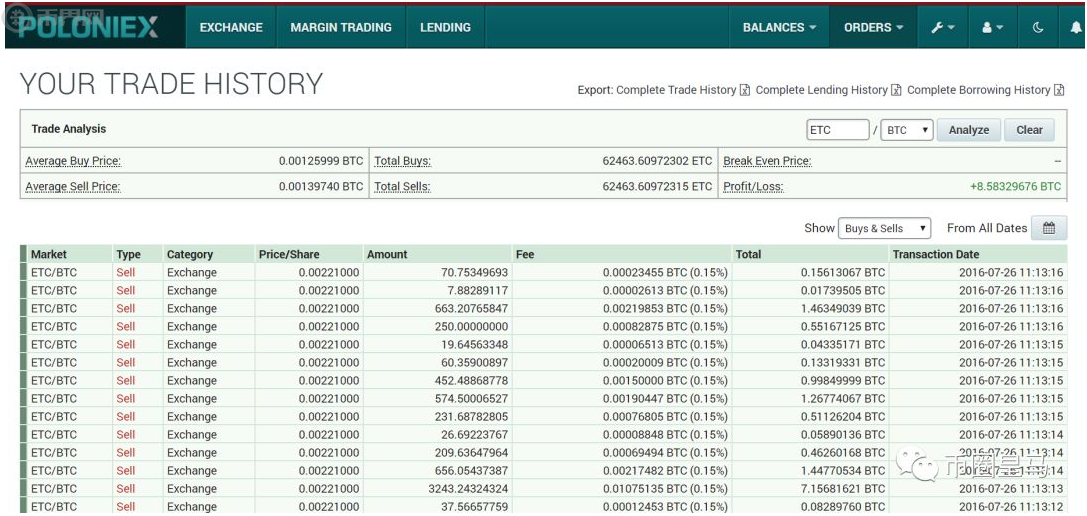The height and width of the screenshot is (516, 1087).
Task: Open the user account menu
Action: tap(992, 27)
